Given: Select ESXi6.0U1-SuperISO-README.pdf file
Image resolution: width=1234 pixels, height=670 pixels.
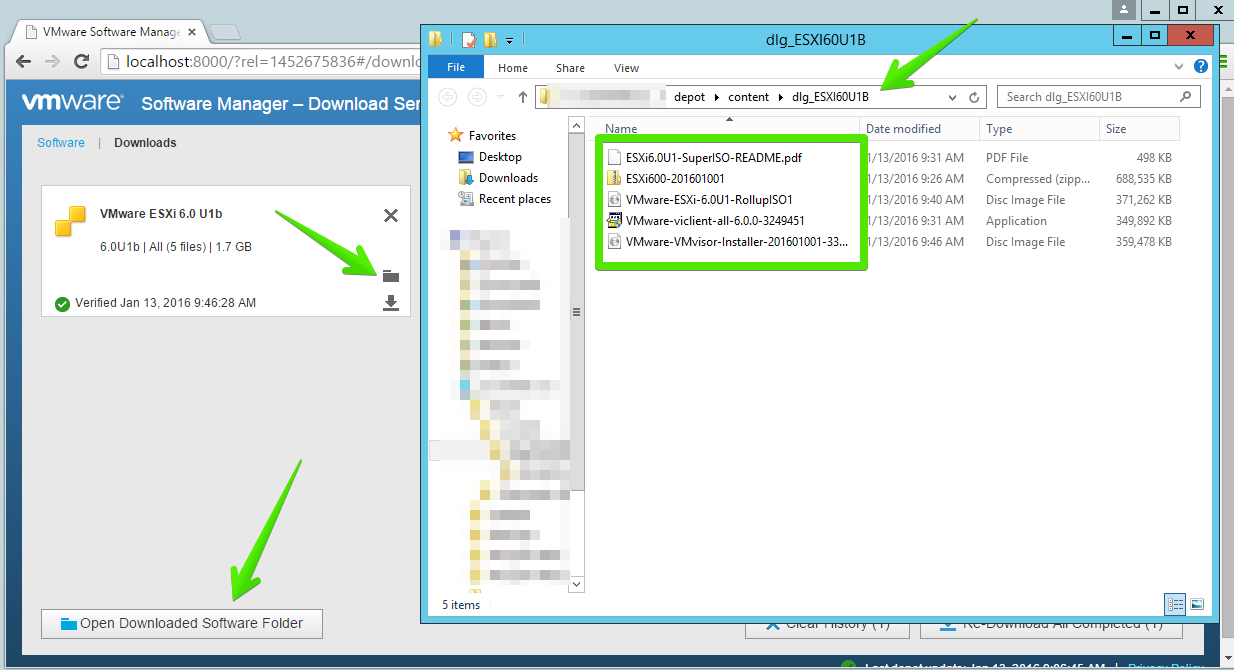Looking at the screenshot, I should [714, 158].
